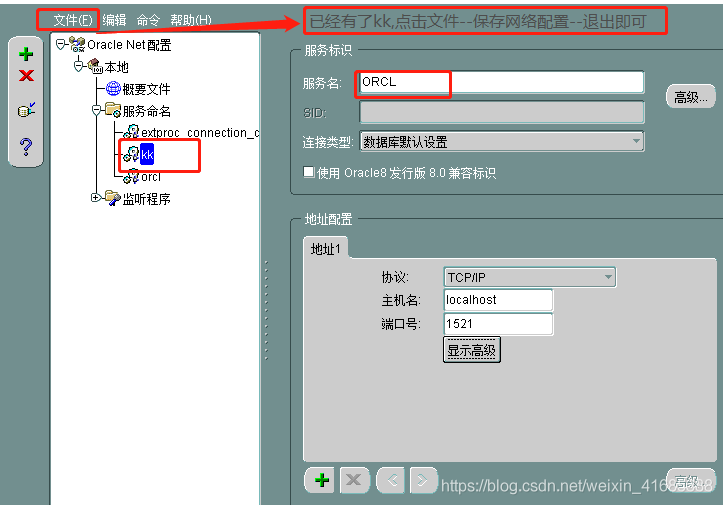Click the icon beside extproc_connection entry
723x505 pixels.
(131, 132)
